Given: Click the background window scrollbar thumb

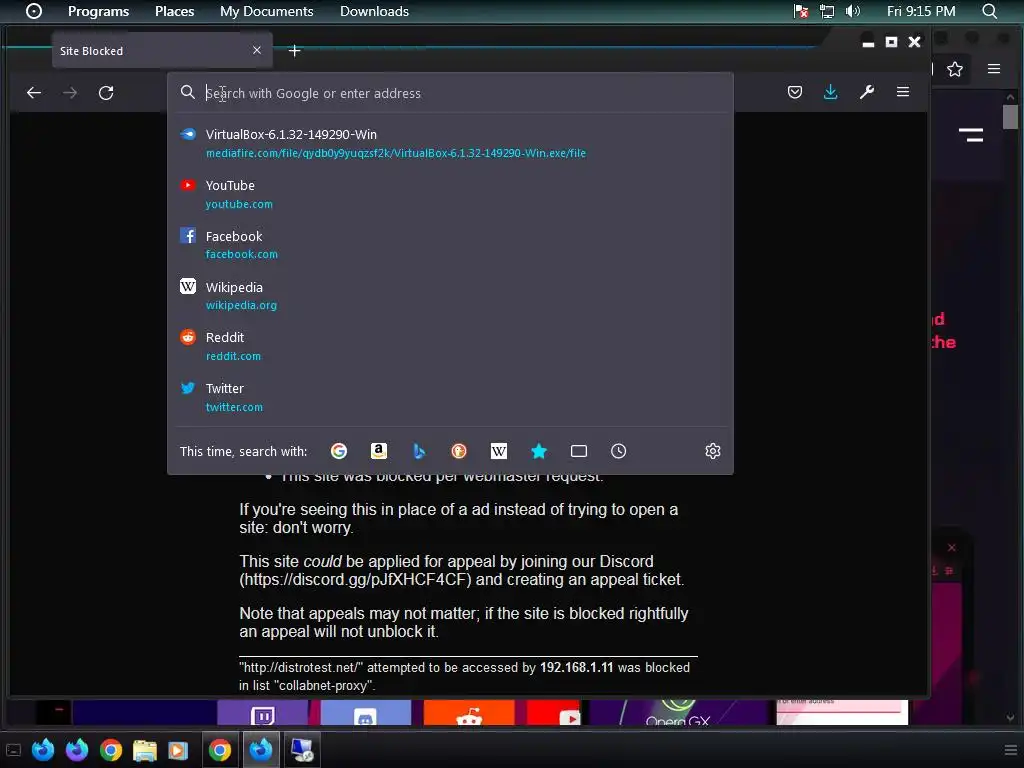Looking at the screenshot, I should click(x=1010, y=117).
